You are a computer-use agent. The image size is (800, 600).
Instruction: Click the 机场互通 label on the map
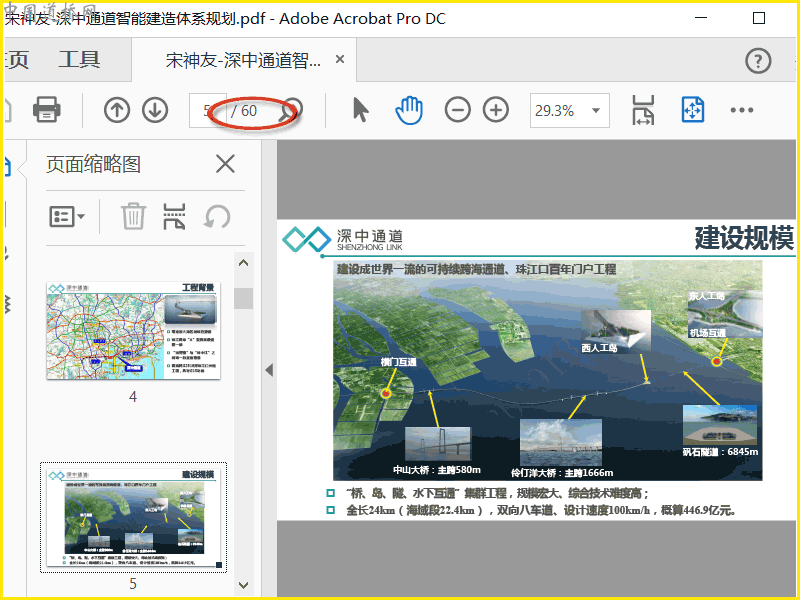(x=708, y=333)
